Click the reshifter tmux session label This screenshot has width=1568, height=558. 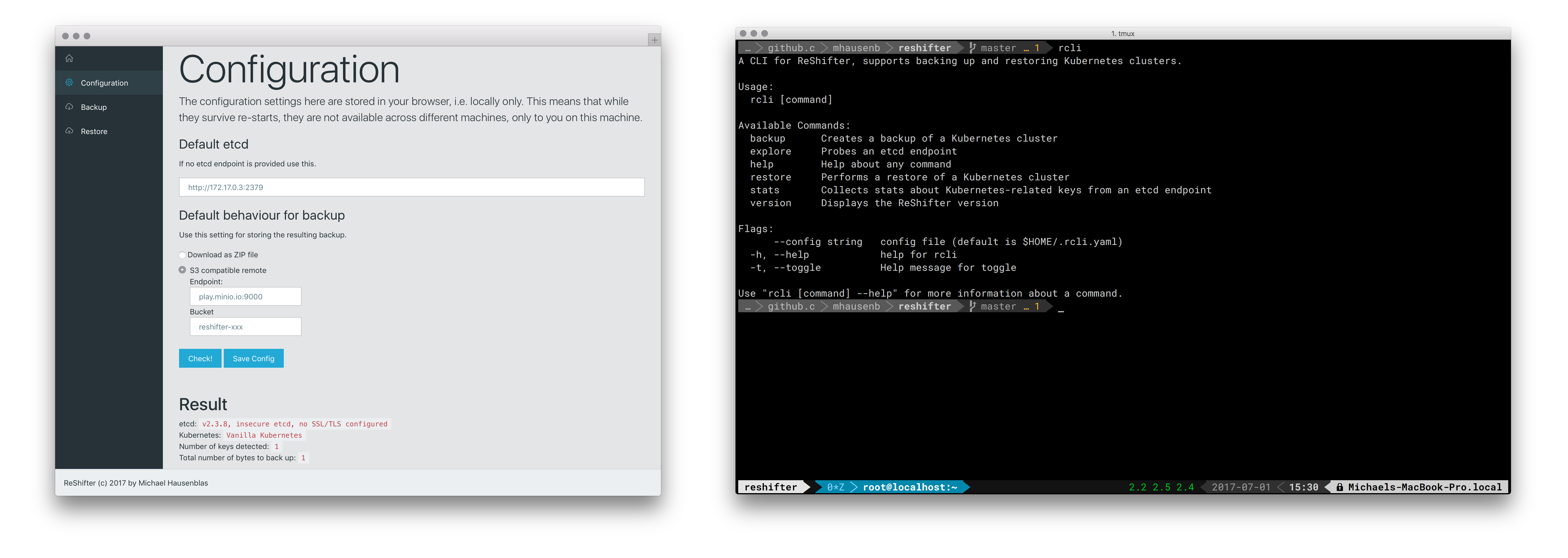point(770,487)
